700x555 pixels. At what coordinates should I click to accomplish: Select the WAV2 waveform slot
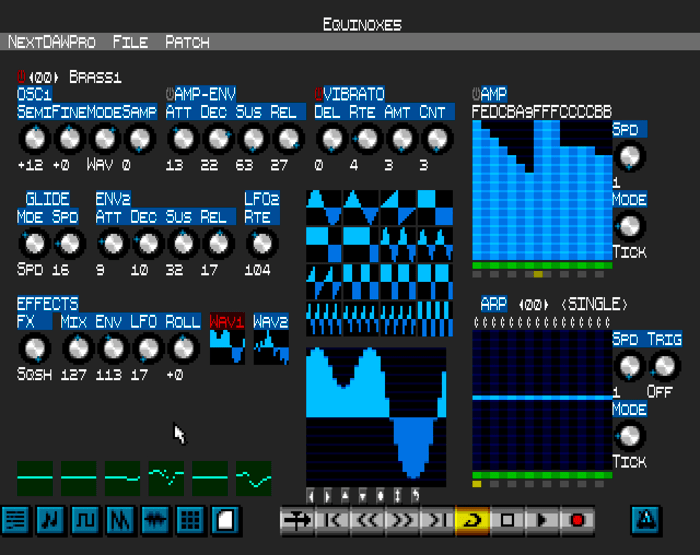click(x=271, y=339)
